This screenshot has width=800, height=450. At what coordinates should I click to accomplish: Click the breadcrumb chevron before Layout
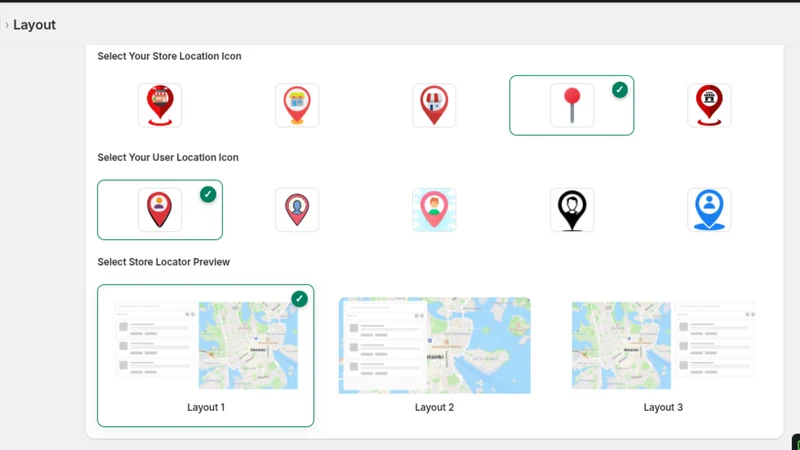pyautogui.click(x=7, y=25)
